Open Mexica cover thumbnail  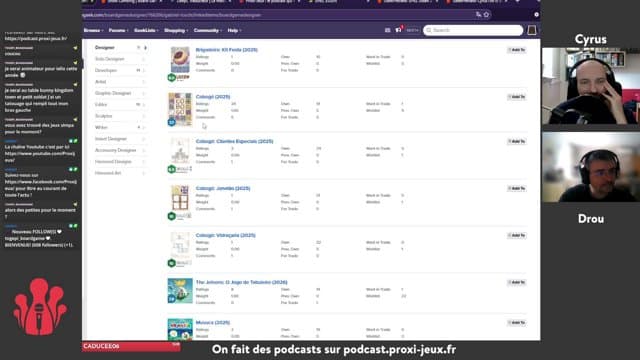point(180,329)
